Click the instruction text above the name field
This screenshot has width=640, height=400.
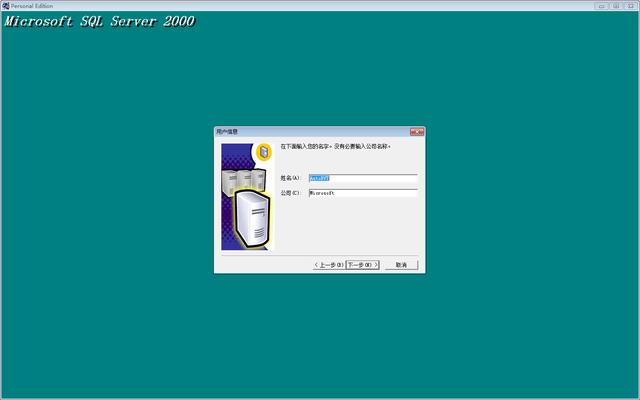click(336, 146)
